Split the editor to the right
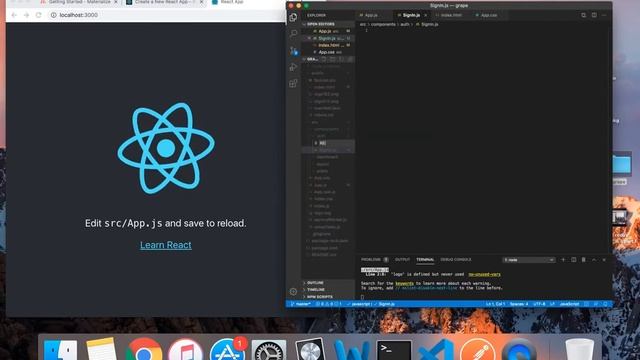Screen dimensions: 640x360 (x=594, y=15)
